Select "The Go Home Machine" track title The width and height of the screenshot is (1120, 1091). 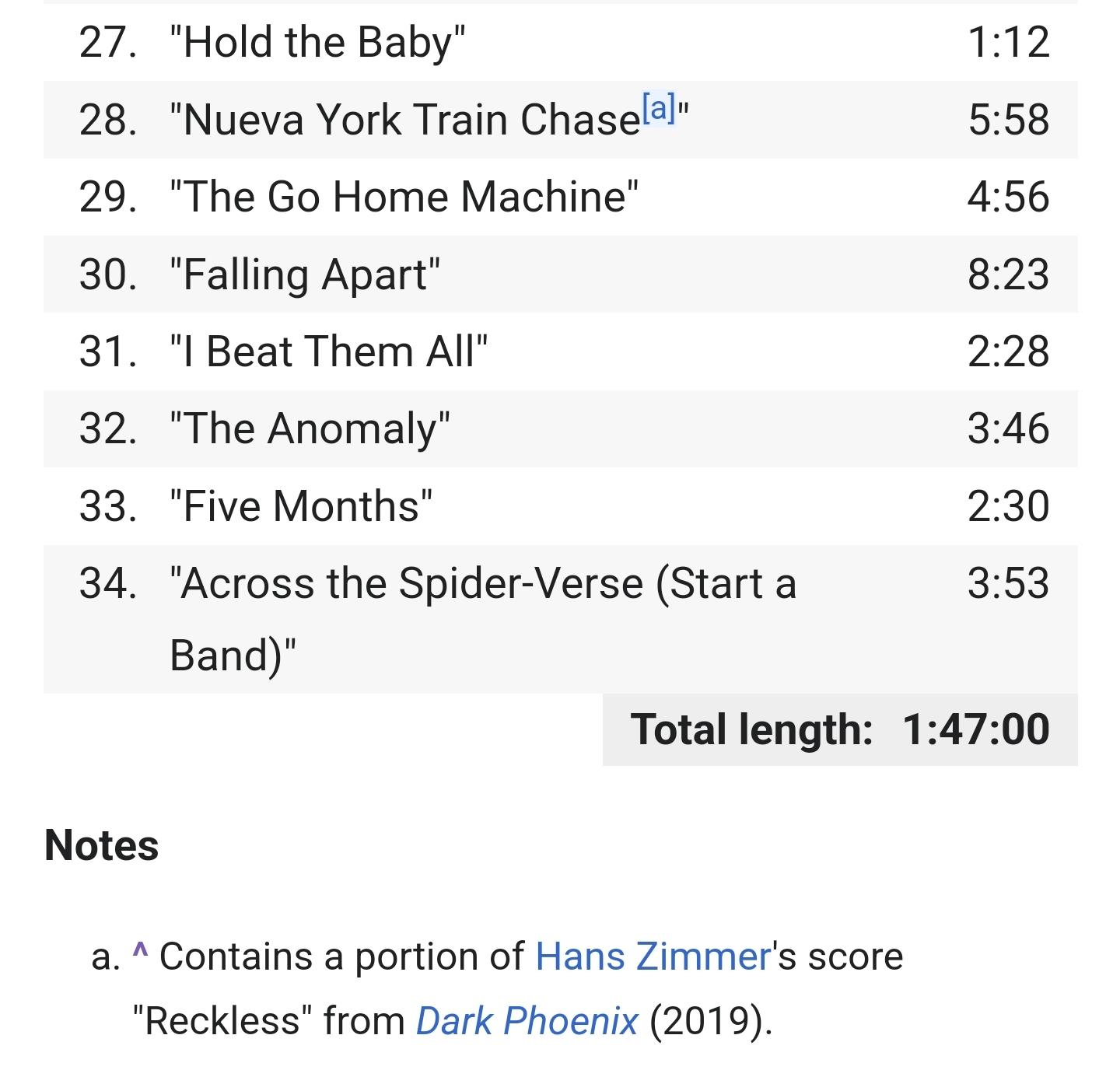[404, 197]
